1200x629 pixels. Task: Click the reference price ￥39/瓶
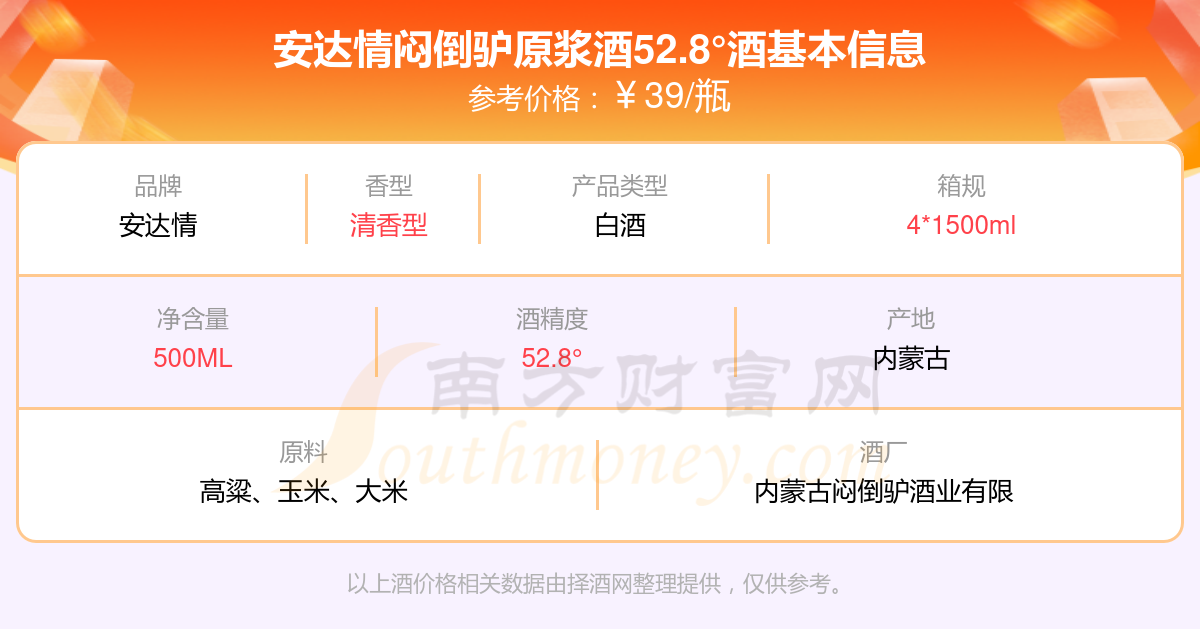tap(673, 97)
